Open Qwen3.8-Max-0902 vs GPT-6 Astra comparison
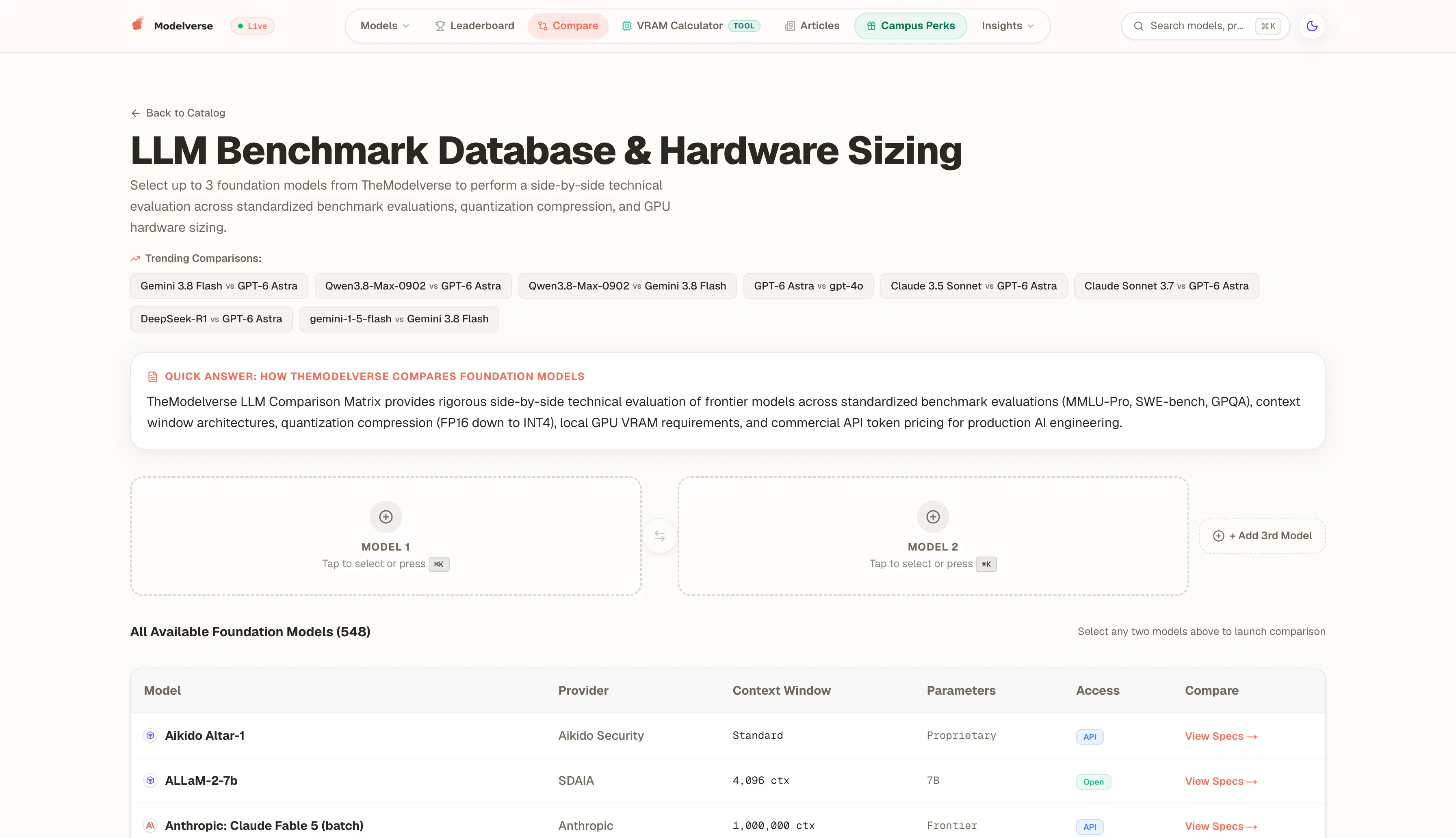Screen dimensions: 1456x838 413,286
